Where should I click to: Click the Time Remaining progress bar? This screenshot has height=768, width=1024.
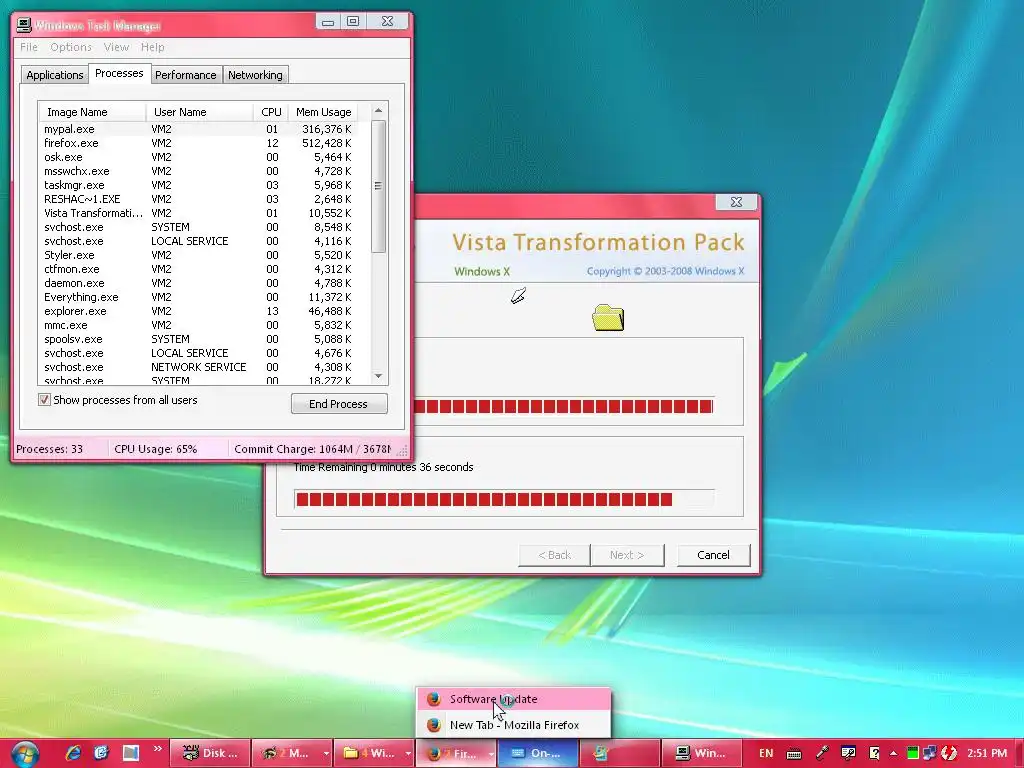click(504, 500)
